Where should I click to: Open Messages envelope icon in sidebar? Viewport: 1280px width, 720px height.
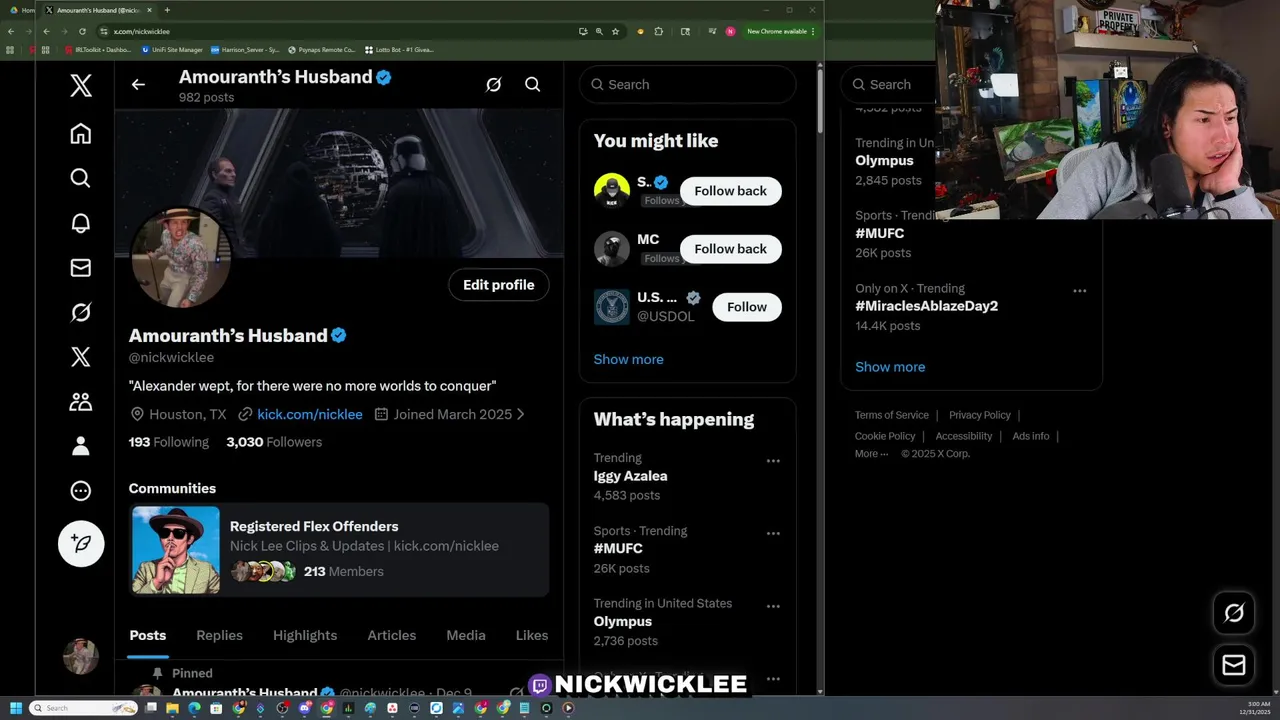pos(81,268)
